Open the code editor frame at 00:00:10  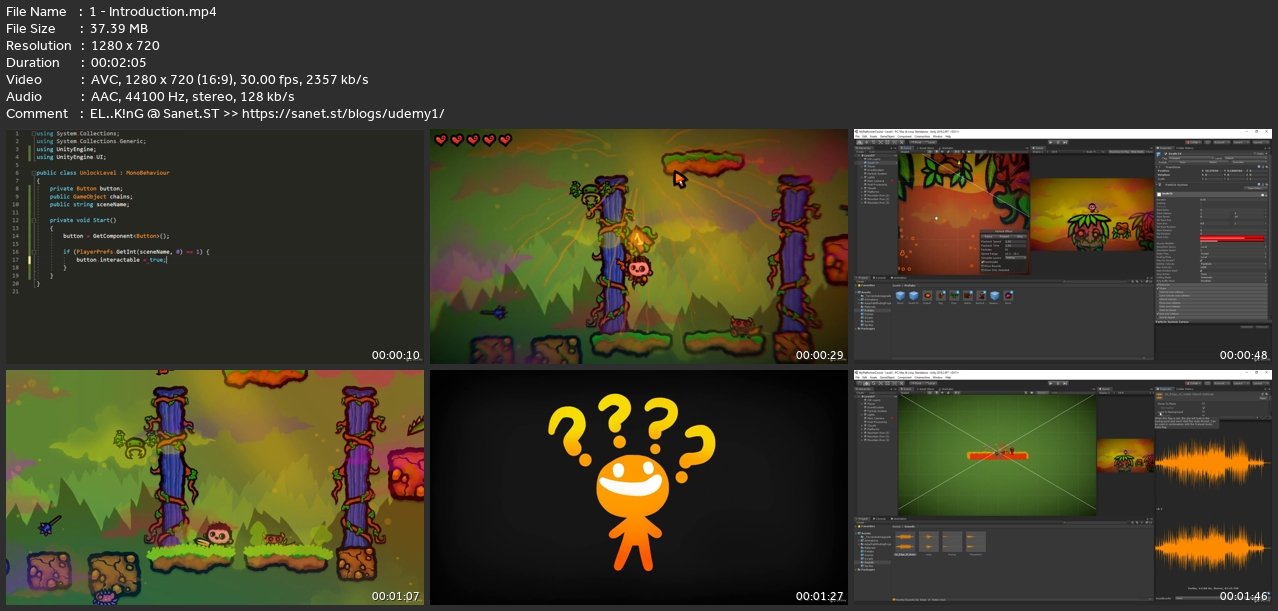[x=215, y=246]
